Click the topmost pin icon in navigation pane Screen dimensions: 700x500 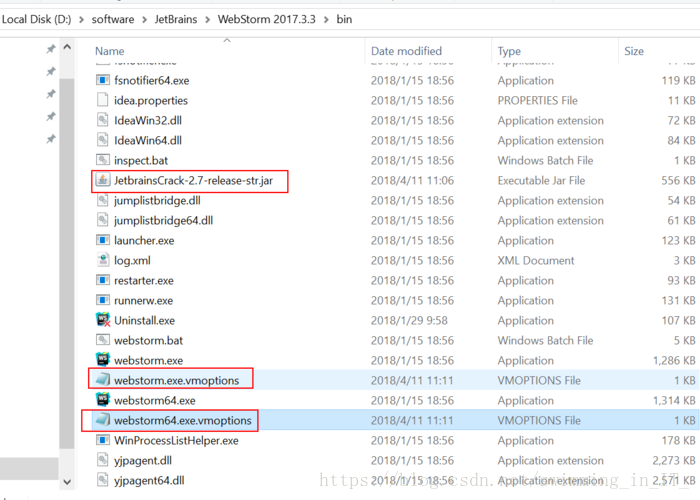(51, 49)
